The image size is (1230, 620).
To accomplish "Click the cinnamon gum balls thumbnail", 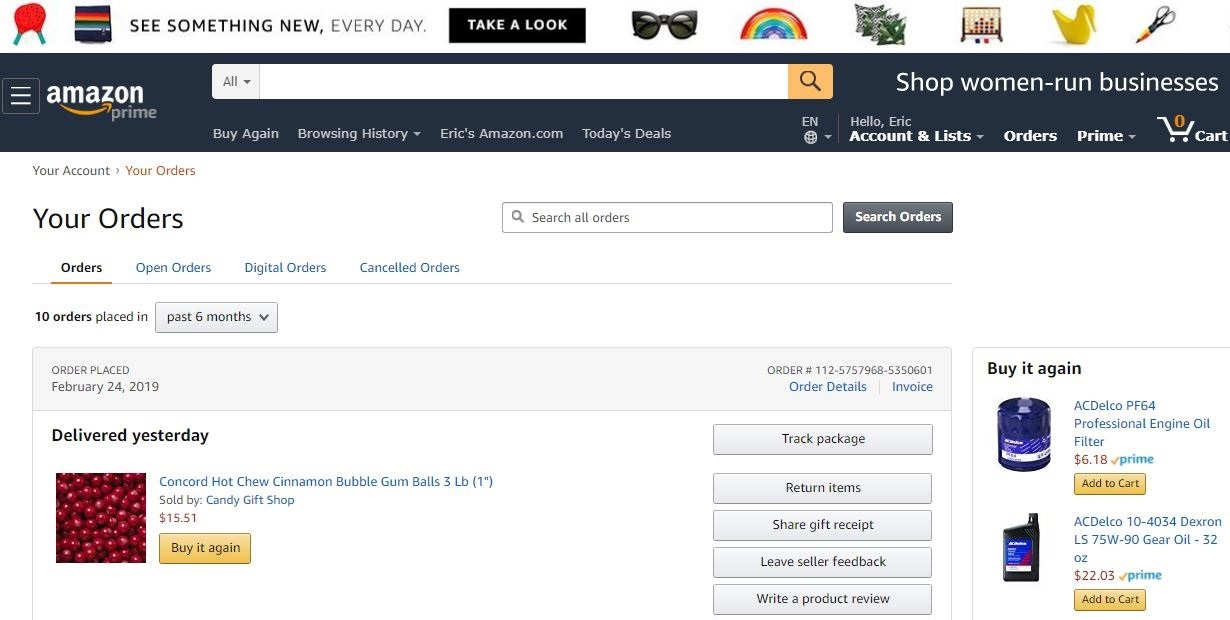I will pyautogui.click(x=101, y=518).
